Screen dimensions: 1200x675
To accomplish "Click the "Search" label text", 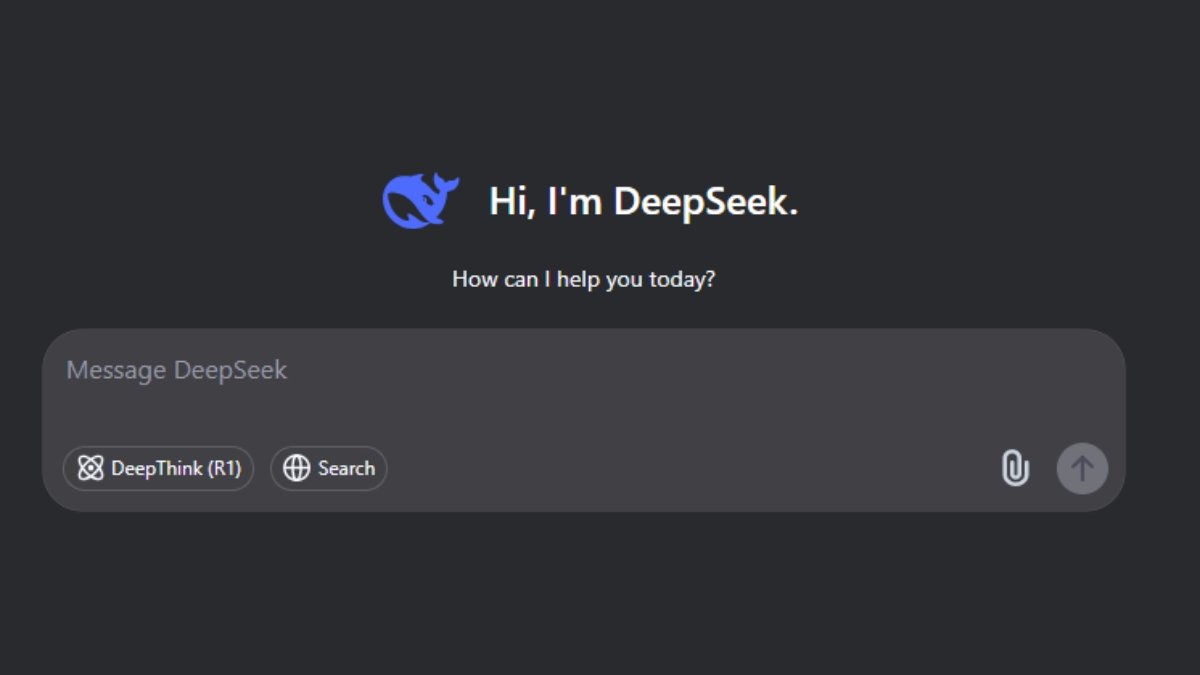I will tap(346, 468).
